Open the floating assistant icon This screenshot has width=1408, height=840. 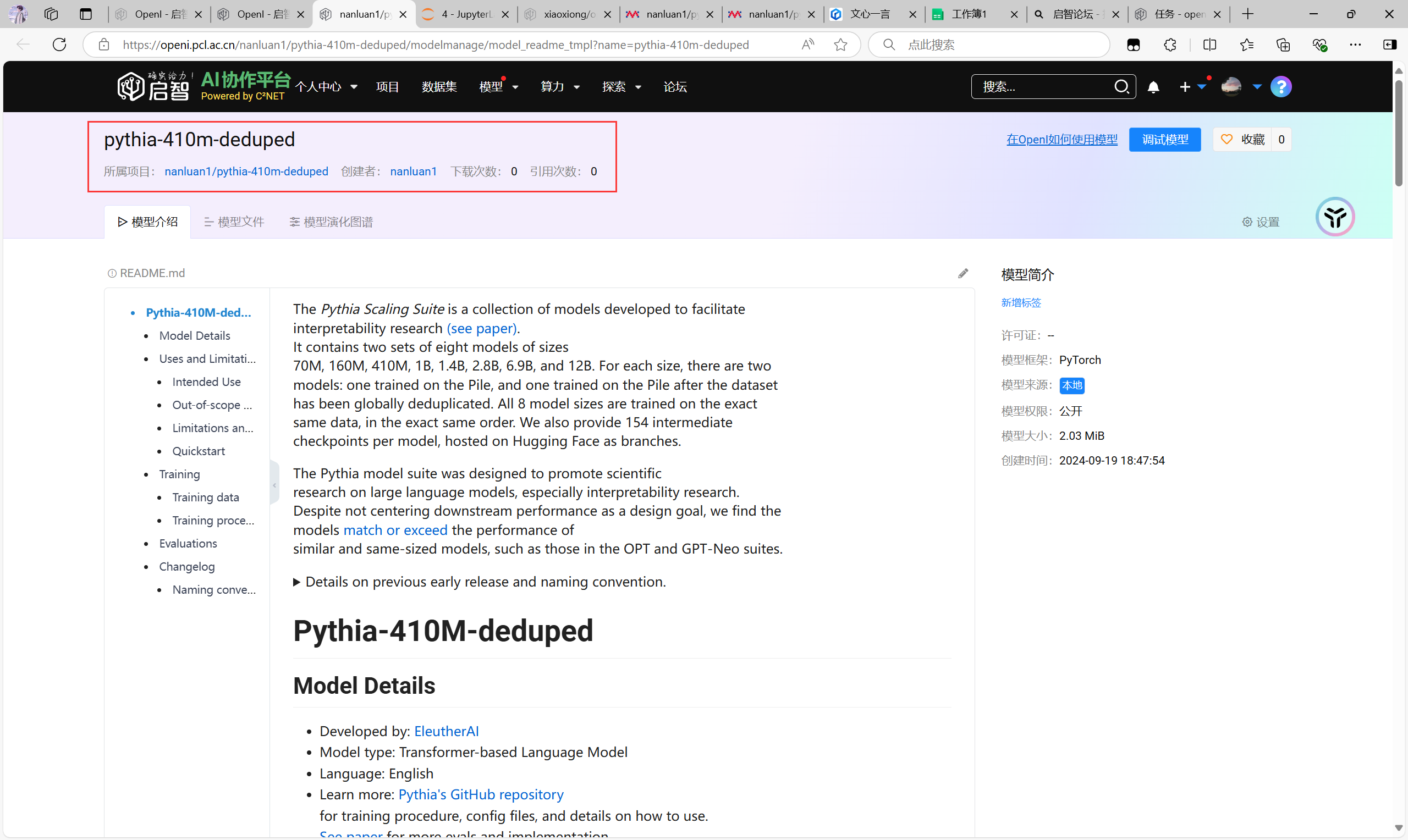1335,217
